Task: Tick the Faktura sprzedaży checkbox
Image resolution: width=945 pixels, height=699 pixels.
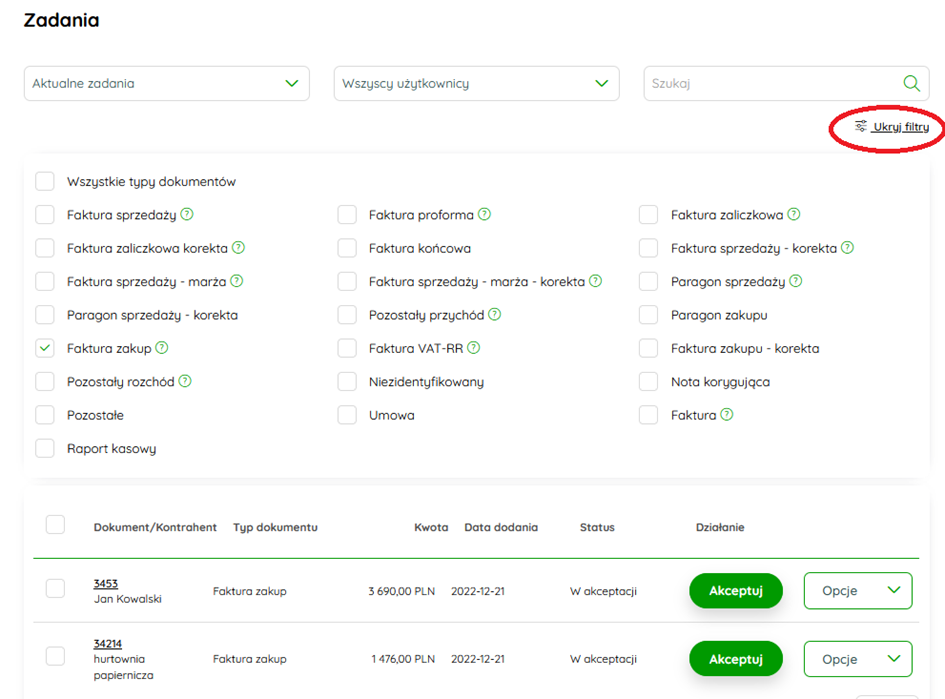Action: pyautogui.click(x=45, y=214)
